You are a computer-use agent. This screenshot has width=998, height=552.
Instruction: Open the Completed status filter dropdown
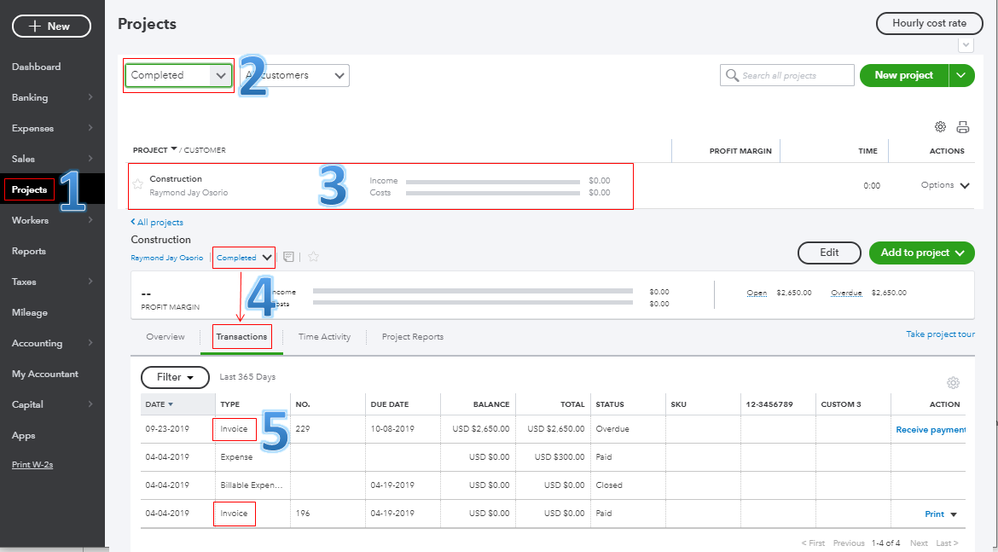click(x=178, y=75)
